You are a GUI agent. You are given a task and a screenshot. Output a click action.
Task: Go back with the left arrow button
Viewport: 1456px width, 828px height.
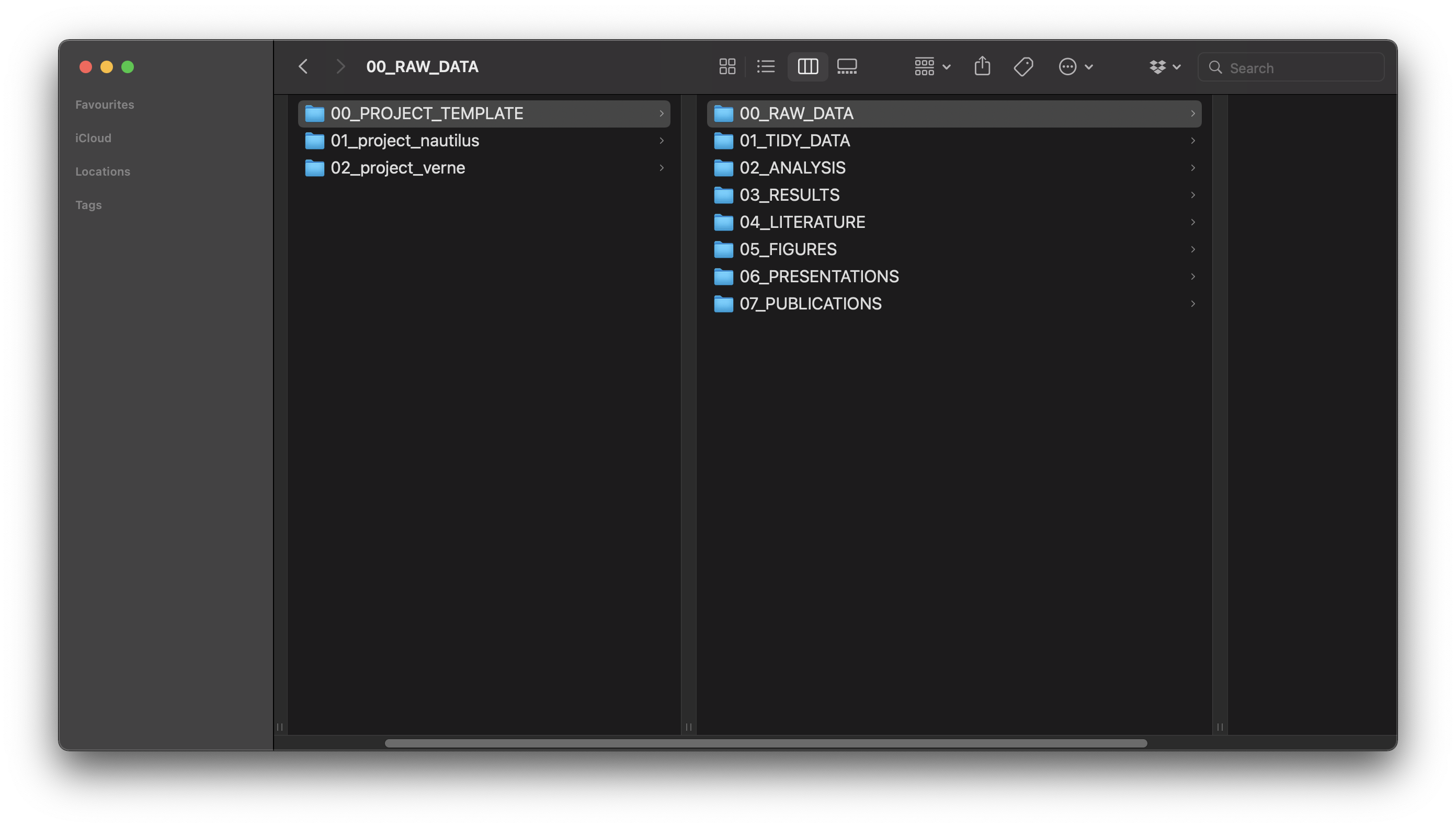(303, 67)
